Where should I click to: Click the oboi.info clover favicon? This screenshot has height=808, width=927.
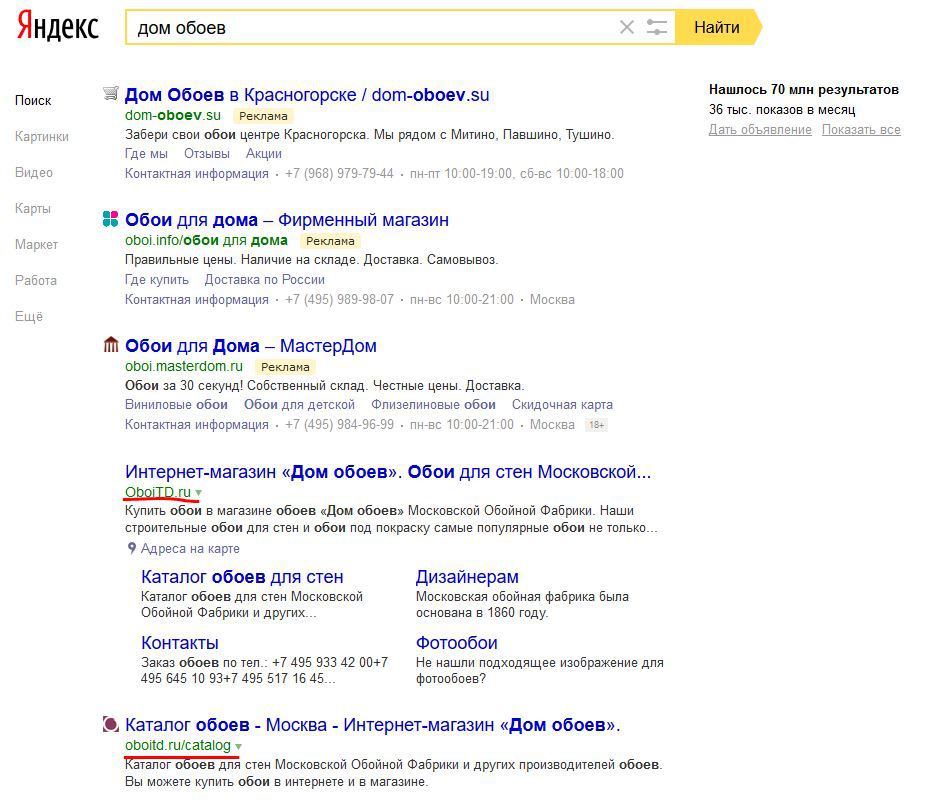(x=111, y=219)
